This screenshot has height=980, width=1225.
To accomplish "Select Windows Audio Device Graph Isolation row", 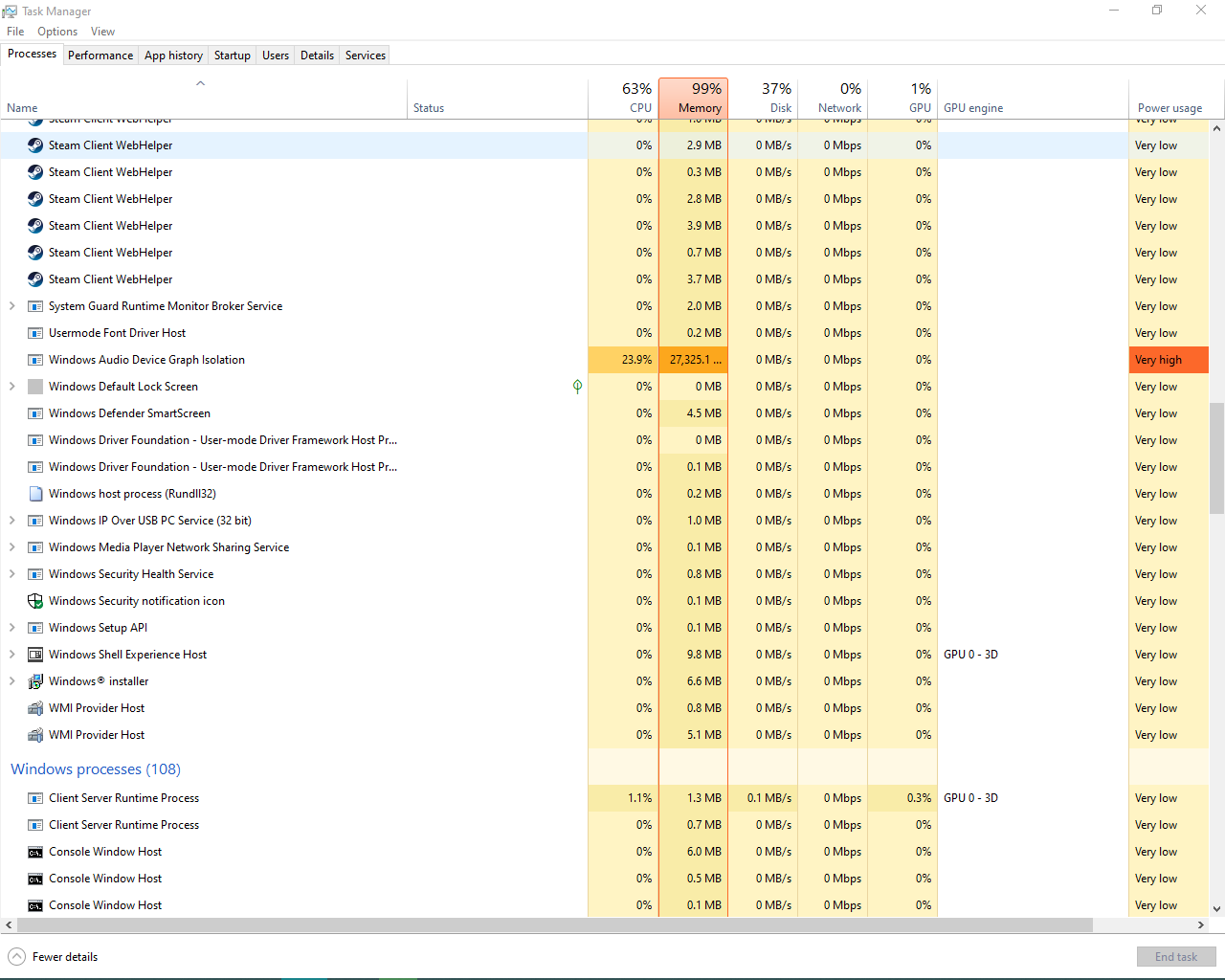I will (605, 360).
